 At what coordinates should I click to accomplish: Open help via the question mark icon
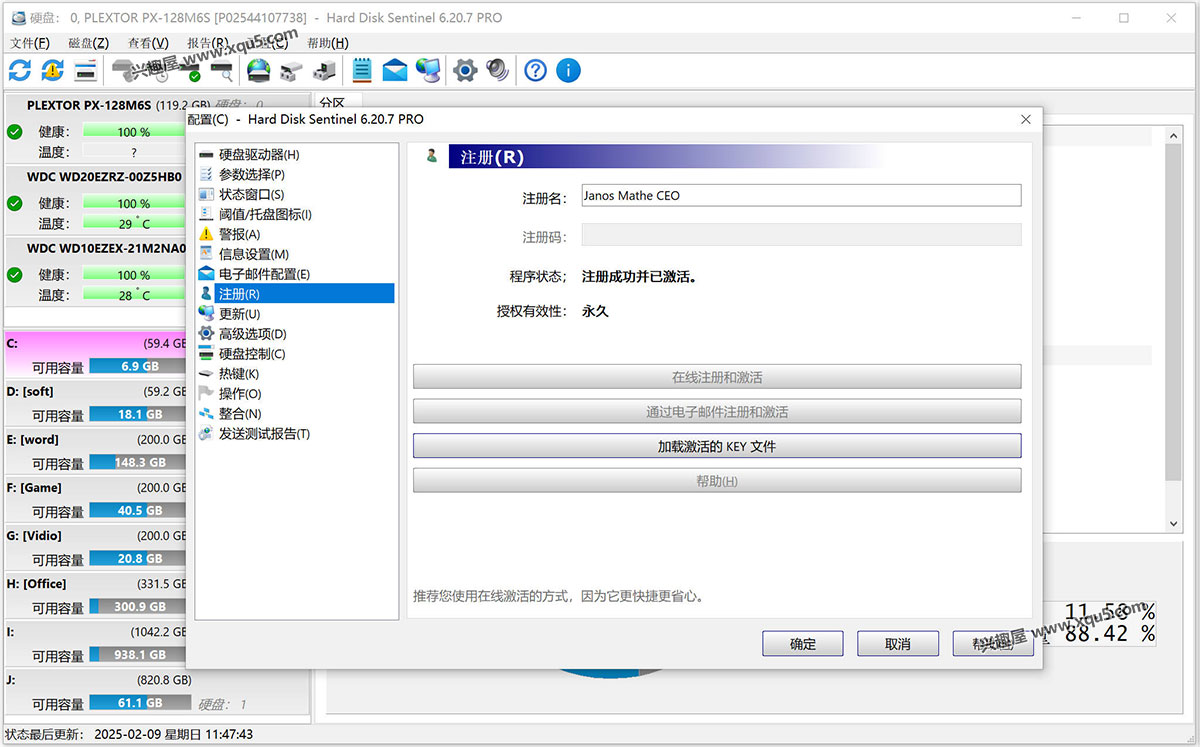point(536,70)
